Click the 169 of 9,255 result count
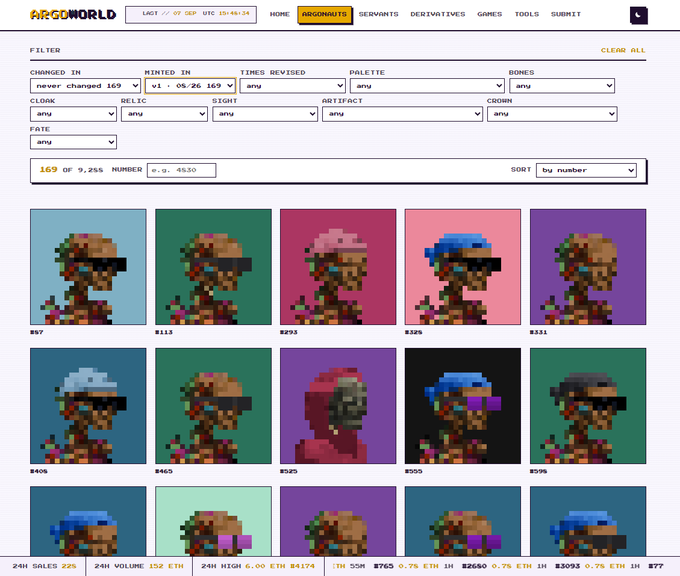Viewport: 680px width, 576px height. coord(71,170)
